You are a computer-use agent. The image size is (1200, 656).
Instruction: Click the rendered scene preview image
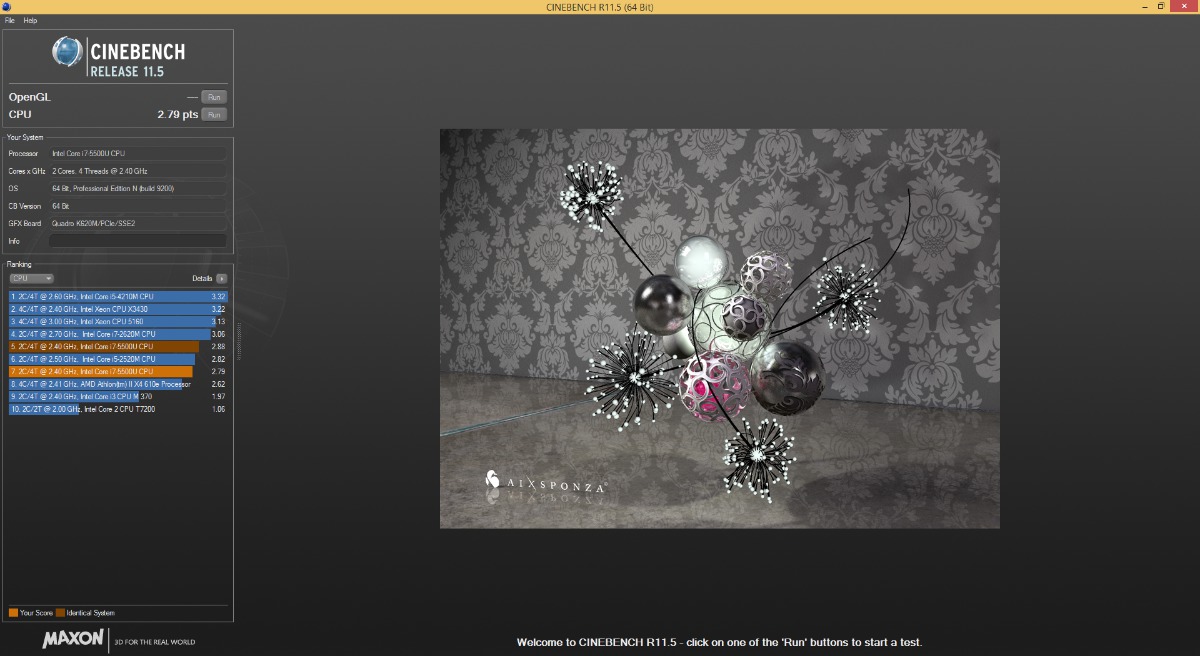point(720,328)
